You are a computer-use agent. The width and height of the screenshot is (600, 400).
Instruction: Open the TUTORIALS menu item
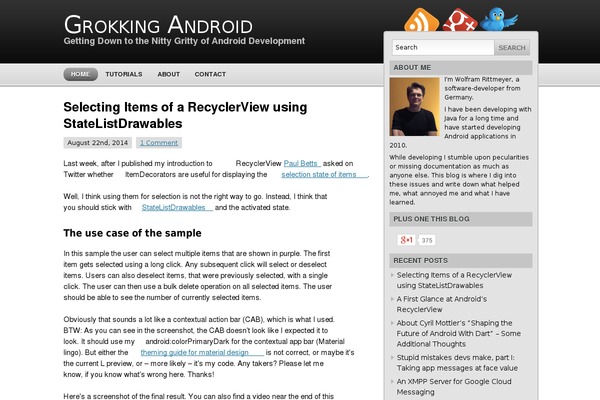click(124, 74)
